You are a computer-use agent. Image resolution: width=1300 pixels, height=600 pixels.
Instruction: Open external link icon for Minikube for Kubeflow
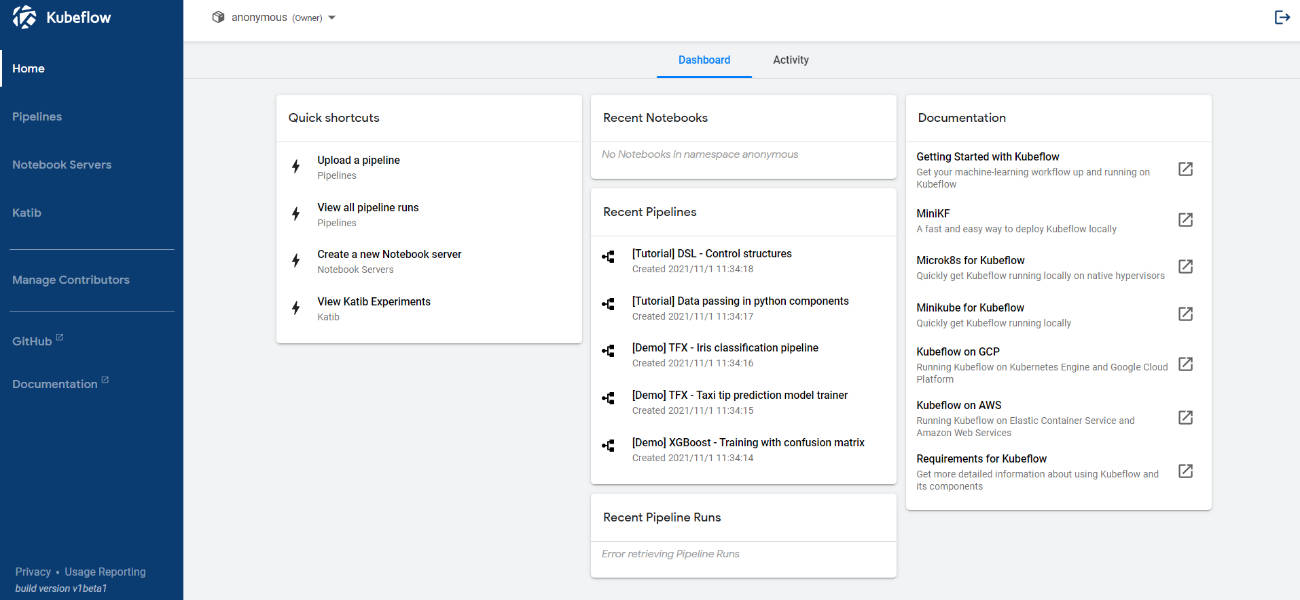click(x=1185, y=313)
